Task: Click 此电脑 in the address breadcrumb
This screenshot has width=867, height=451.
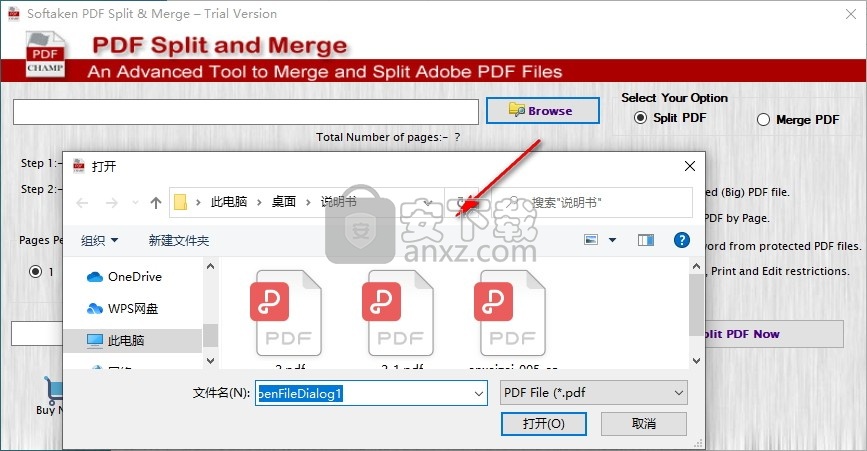Action: pos(228,202)
